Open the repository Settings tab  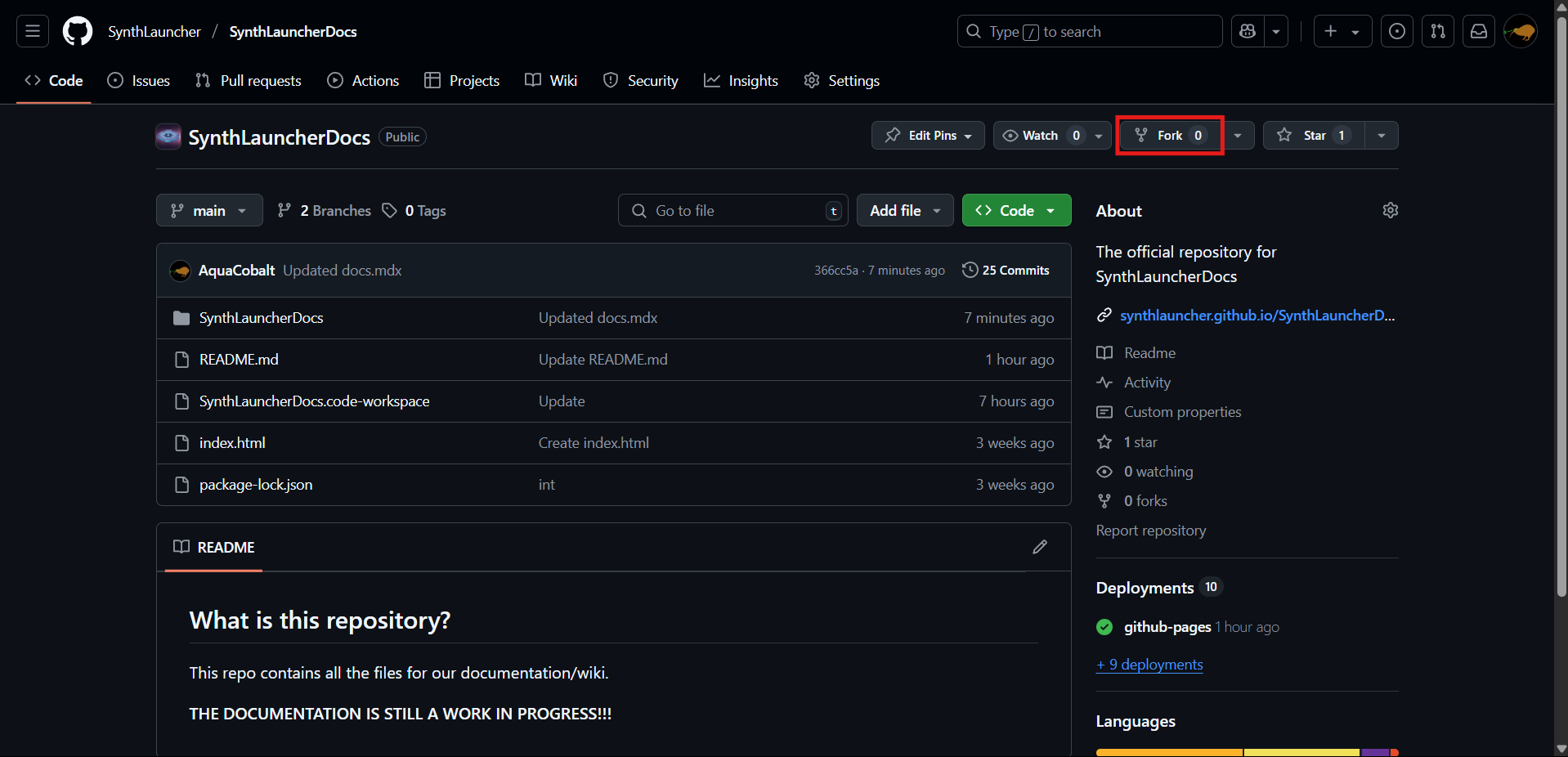point(842,80)
